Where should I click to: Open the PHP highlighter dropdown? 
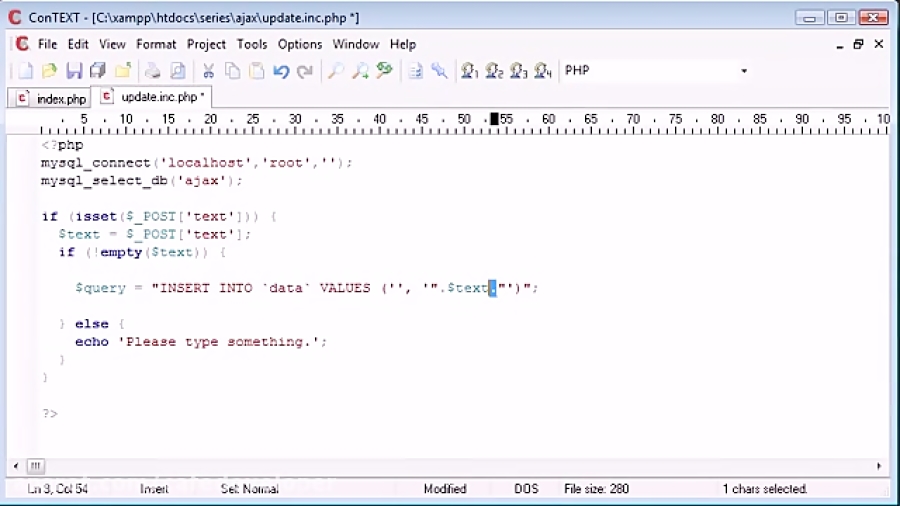coord(744,71)
